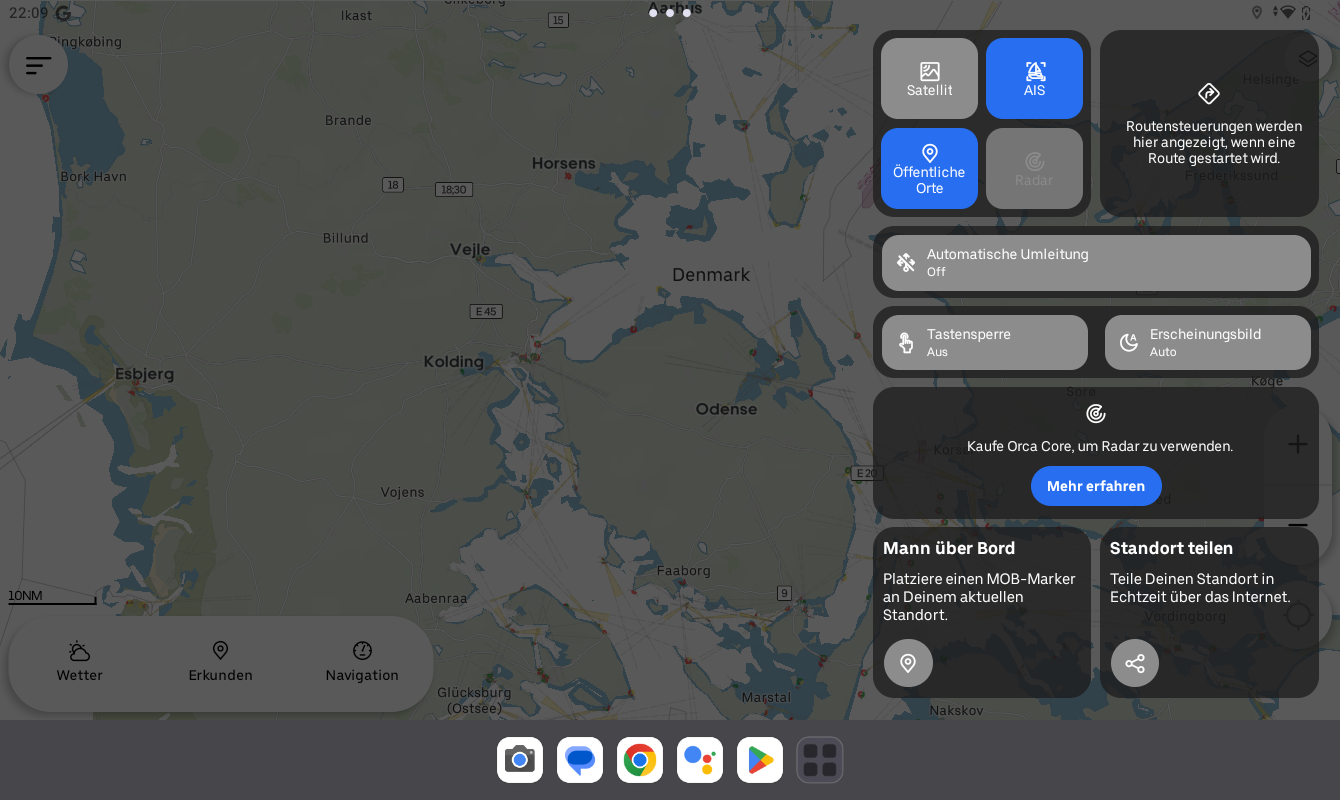Viewport: 1340px width, 800px height.
Task: Click the Mann über Bord heading
Action: click(x=949, y=548)
